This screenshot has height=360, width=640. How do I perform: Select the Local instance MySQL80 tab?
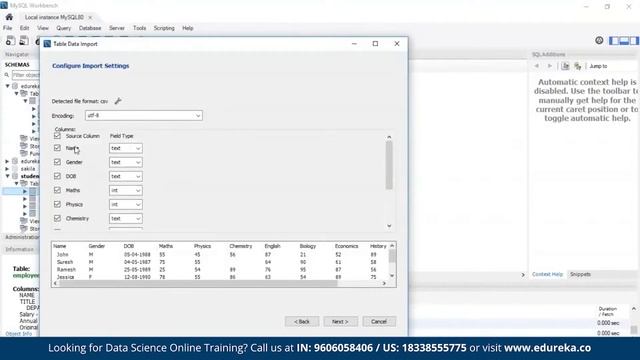[x=54, y=17]
